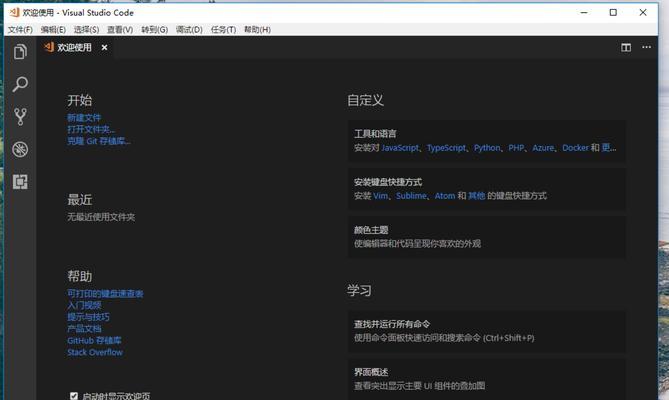Image resolution: width=669 pixels, height=400 pixels.
Task: Install Azure support via its link
Action: 543,148
